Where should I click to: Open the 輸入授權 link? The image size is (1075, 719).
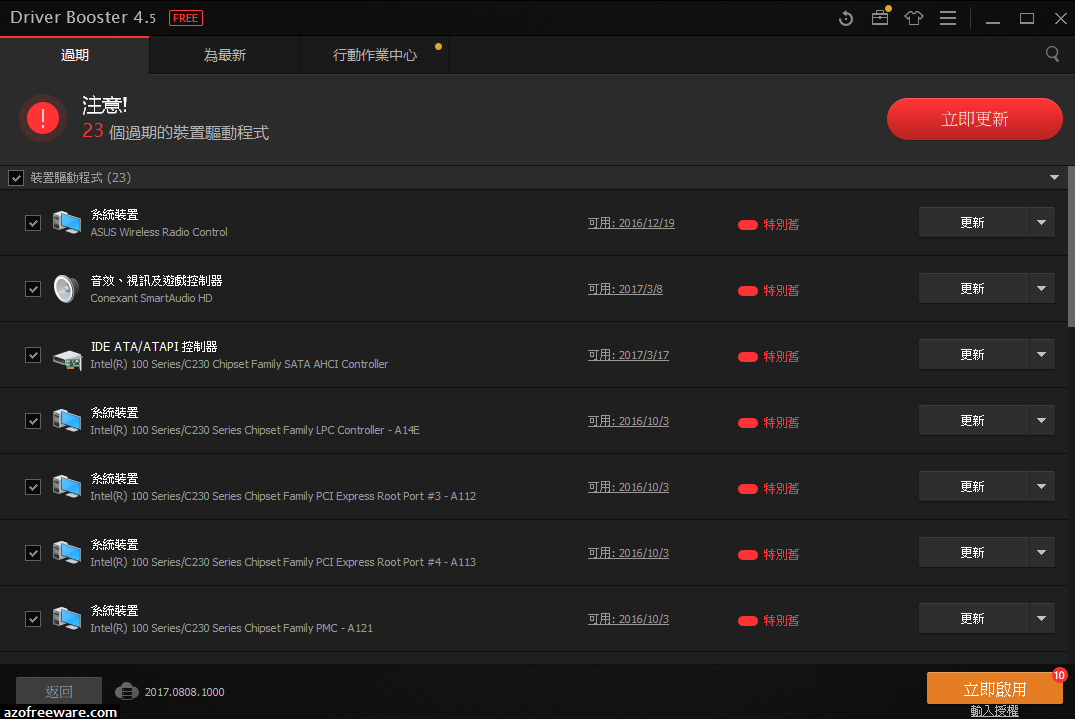[994, 711]
